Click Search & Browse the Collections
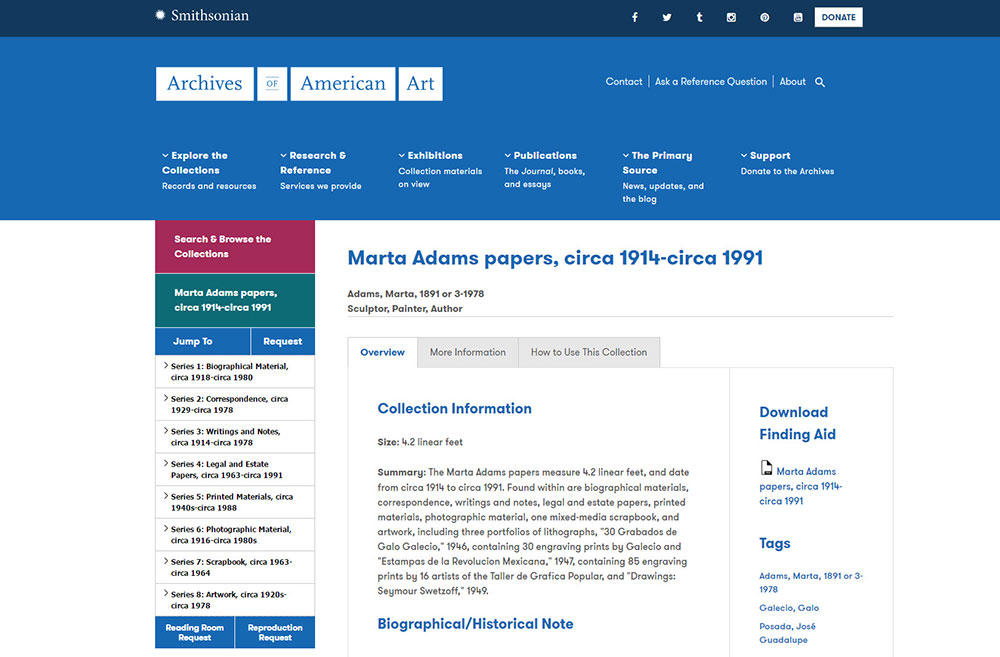The height and width of the screenshot is (657, 1000). (235, 246)
